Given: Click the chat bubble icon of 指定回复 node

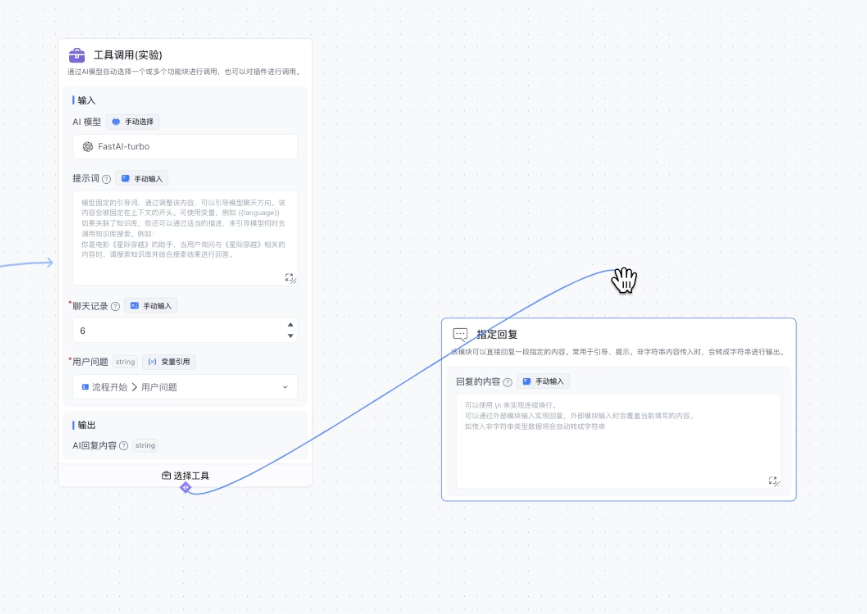Looking at the screenshot, I should (x=460, y=334).
